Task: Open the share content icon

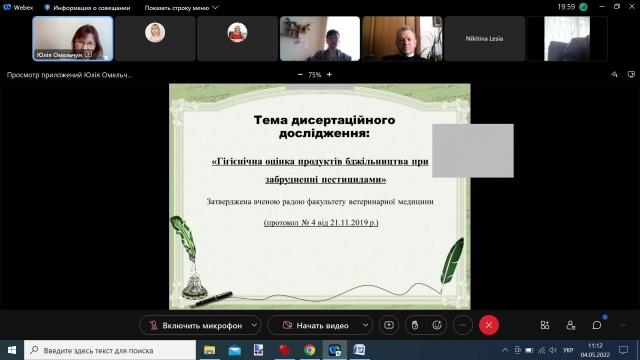Action: pyautogui.click(x=389, y=325)
